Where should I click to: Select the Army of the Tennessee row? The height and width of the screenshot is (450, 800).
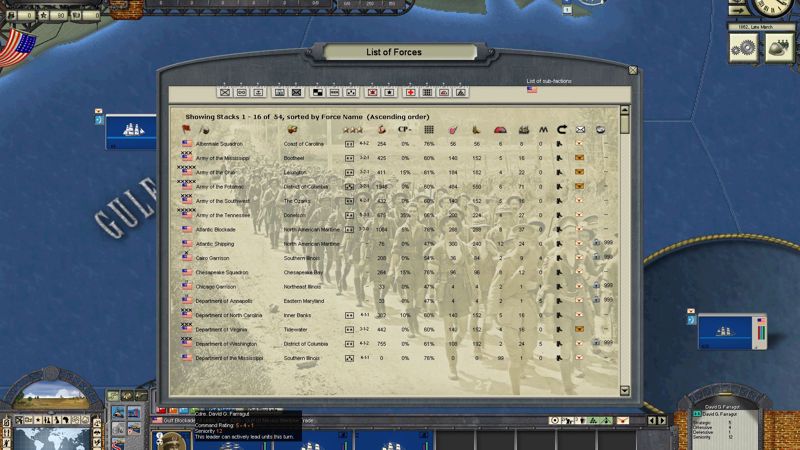[398, 215]
